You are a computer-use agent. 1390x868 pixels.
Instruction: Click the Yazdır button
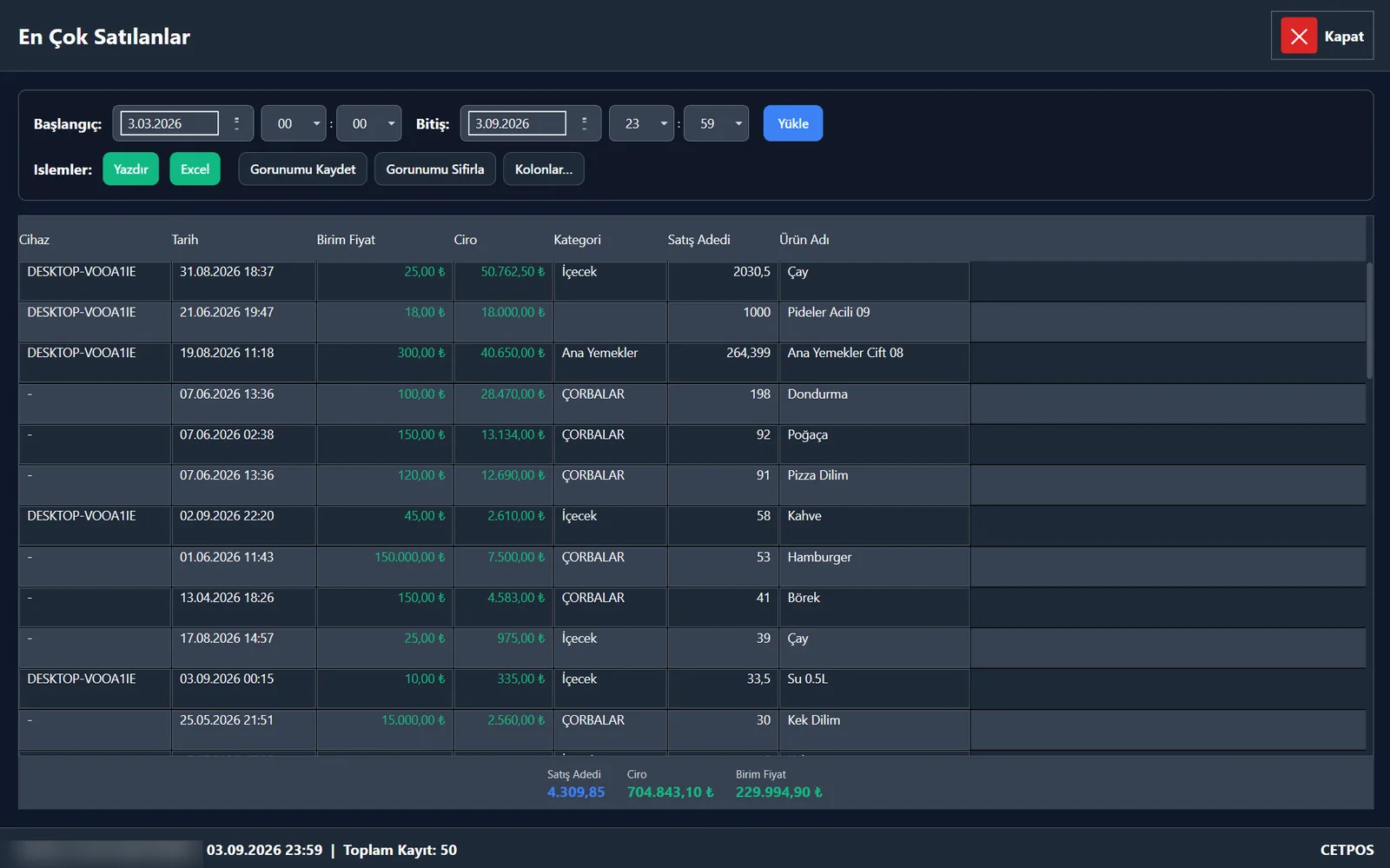coord(131,169)
